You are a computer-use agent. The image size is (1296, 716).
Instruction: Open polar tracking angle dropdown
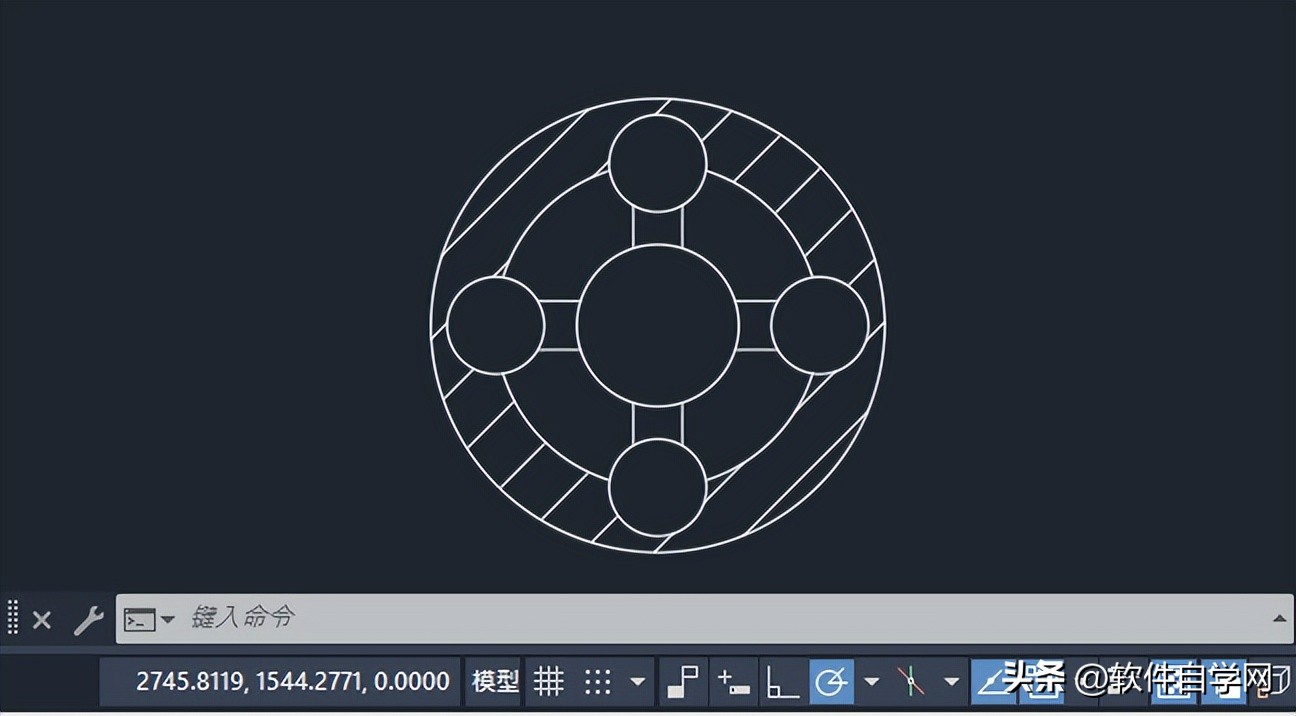point(871,682)
